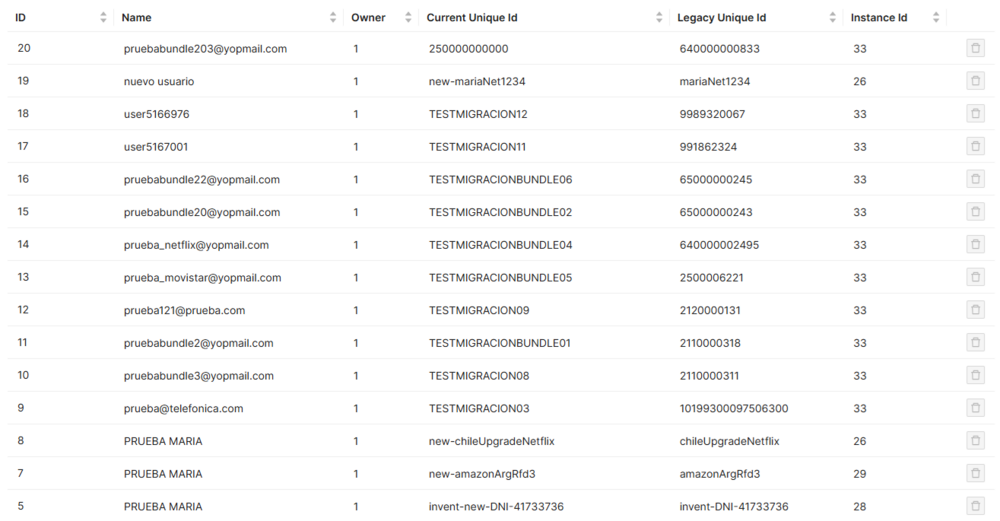This screenshot has height=521, width=1000.
Task: Click trash icon for prueba_netflix@yopmail.com
Action: point(975,245)
